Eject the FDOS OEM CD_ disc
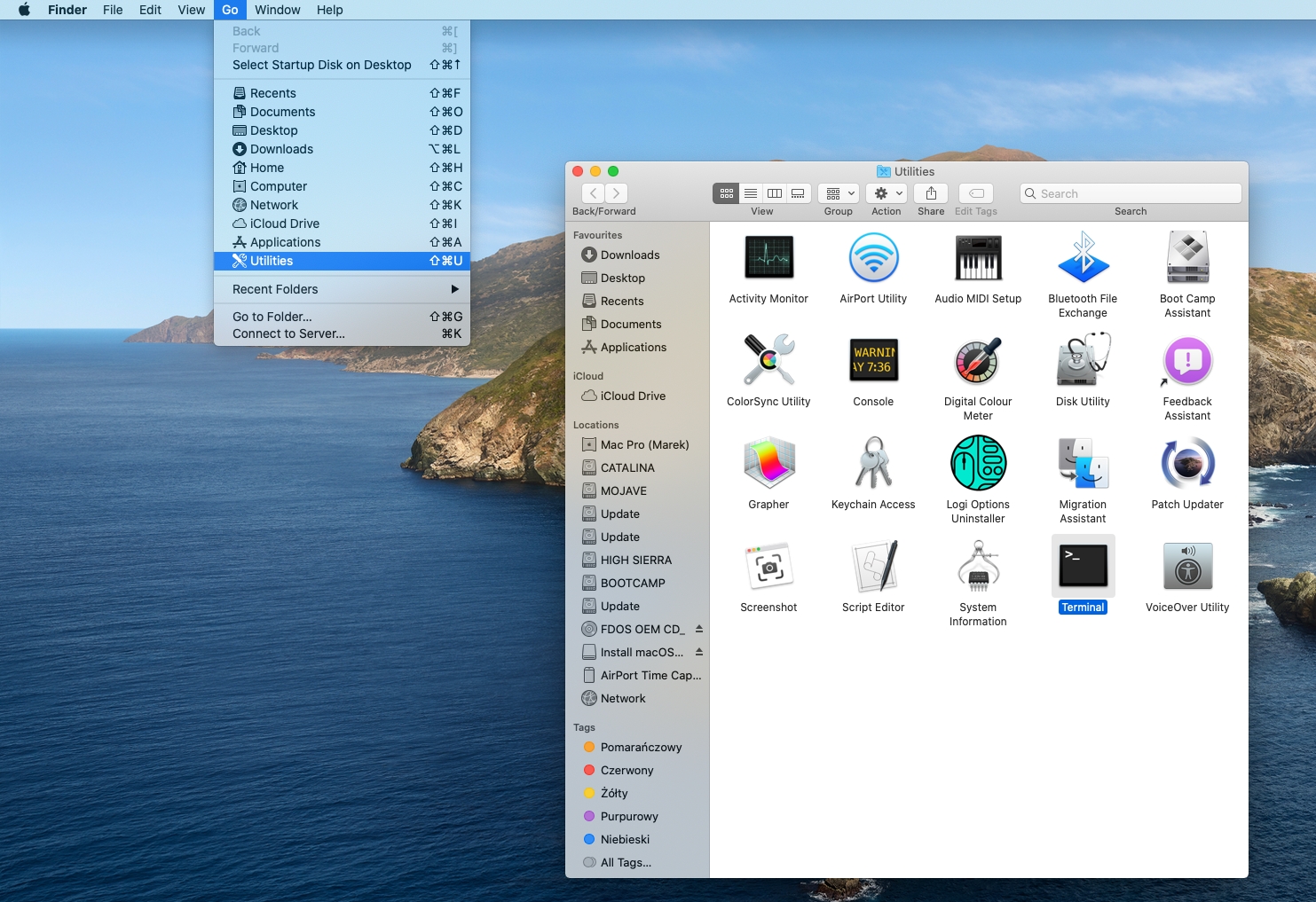Screen dimensions: 1316x902 pos(699,629)
